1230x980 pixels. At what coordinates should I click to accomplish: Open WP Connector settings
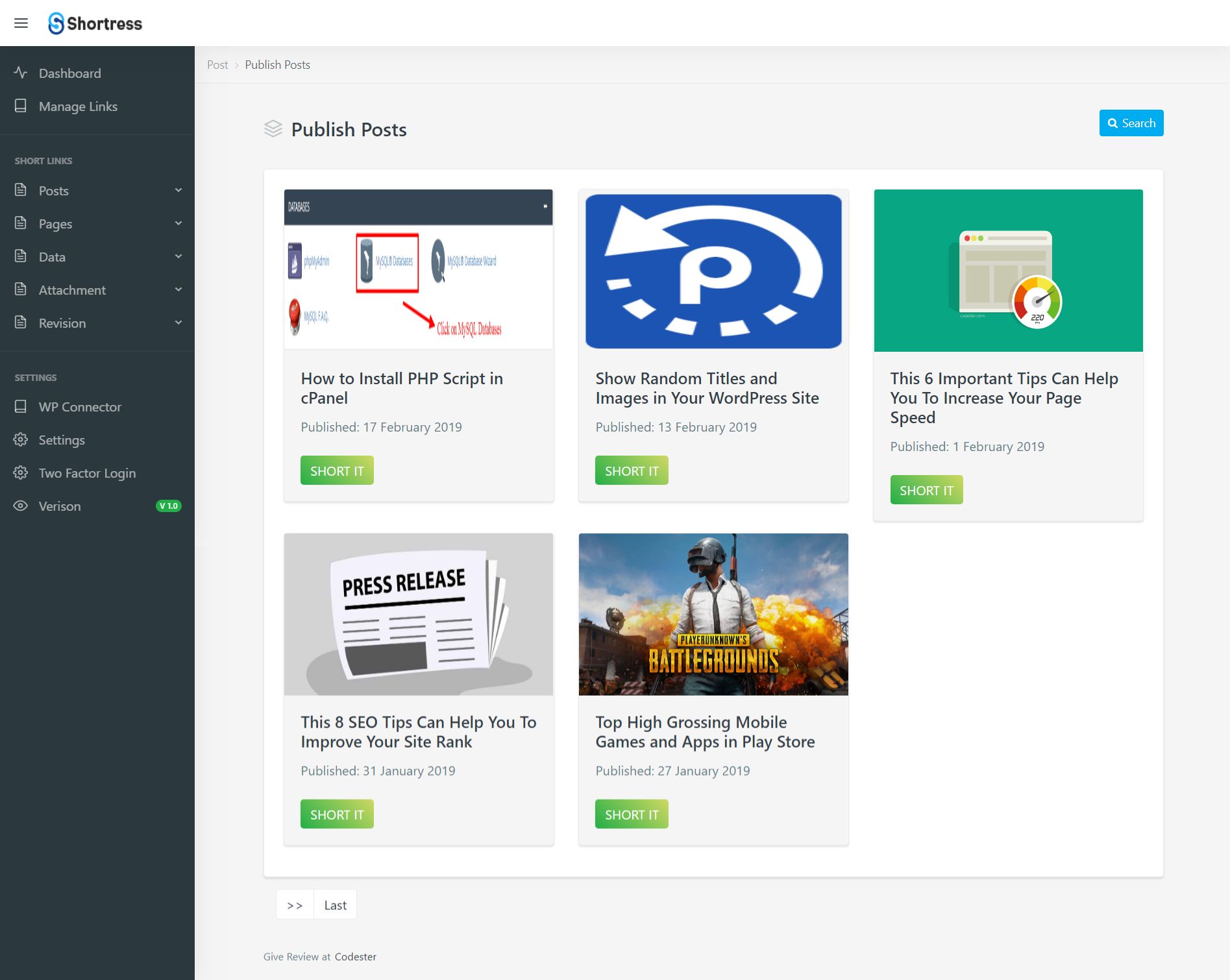pyautogui.click(x=97, y=407)
